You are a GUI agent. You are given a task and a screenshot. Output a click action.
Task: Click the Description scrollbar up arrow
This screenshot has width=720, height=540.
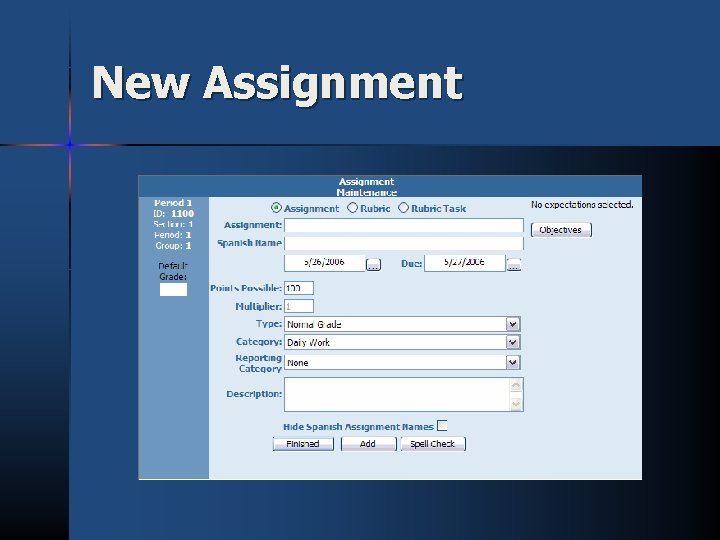tap(516, 386)
